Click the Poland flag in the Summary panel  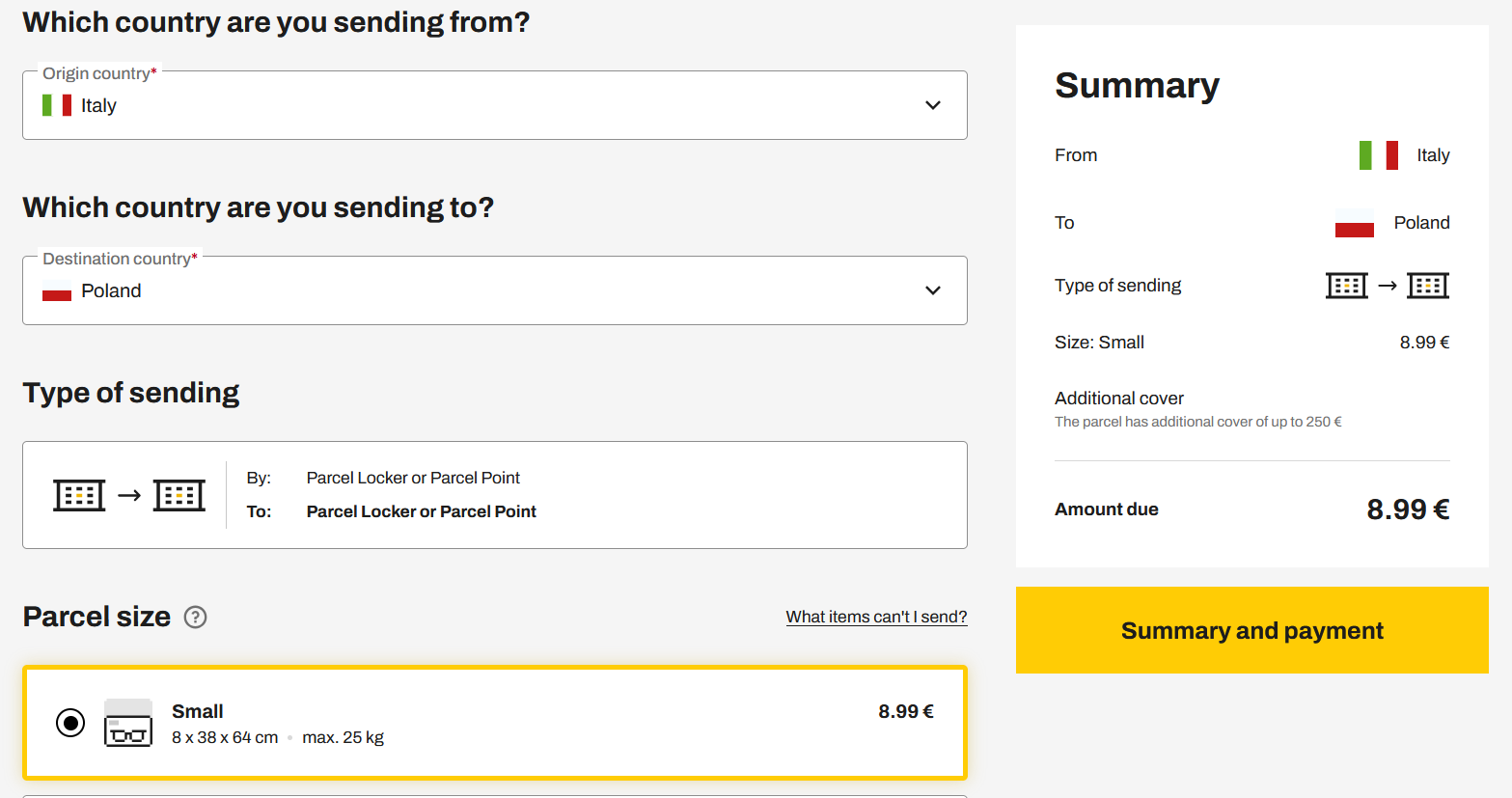point(1354,224)
